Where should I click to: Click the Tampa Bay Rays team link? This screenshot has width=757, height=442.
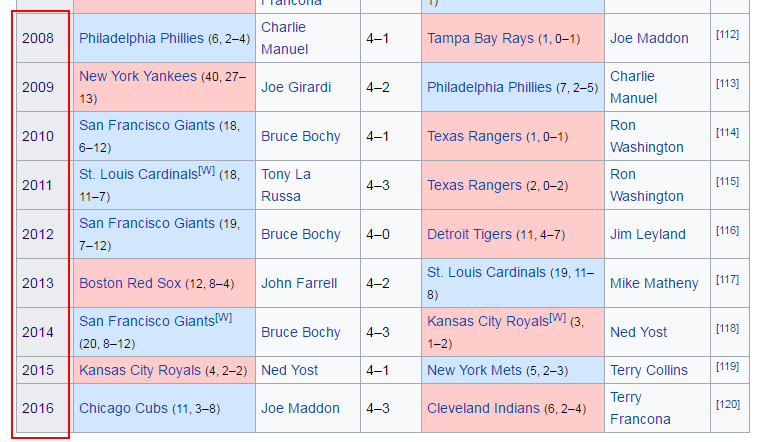coord(480,38)
